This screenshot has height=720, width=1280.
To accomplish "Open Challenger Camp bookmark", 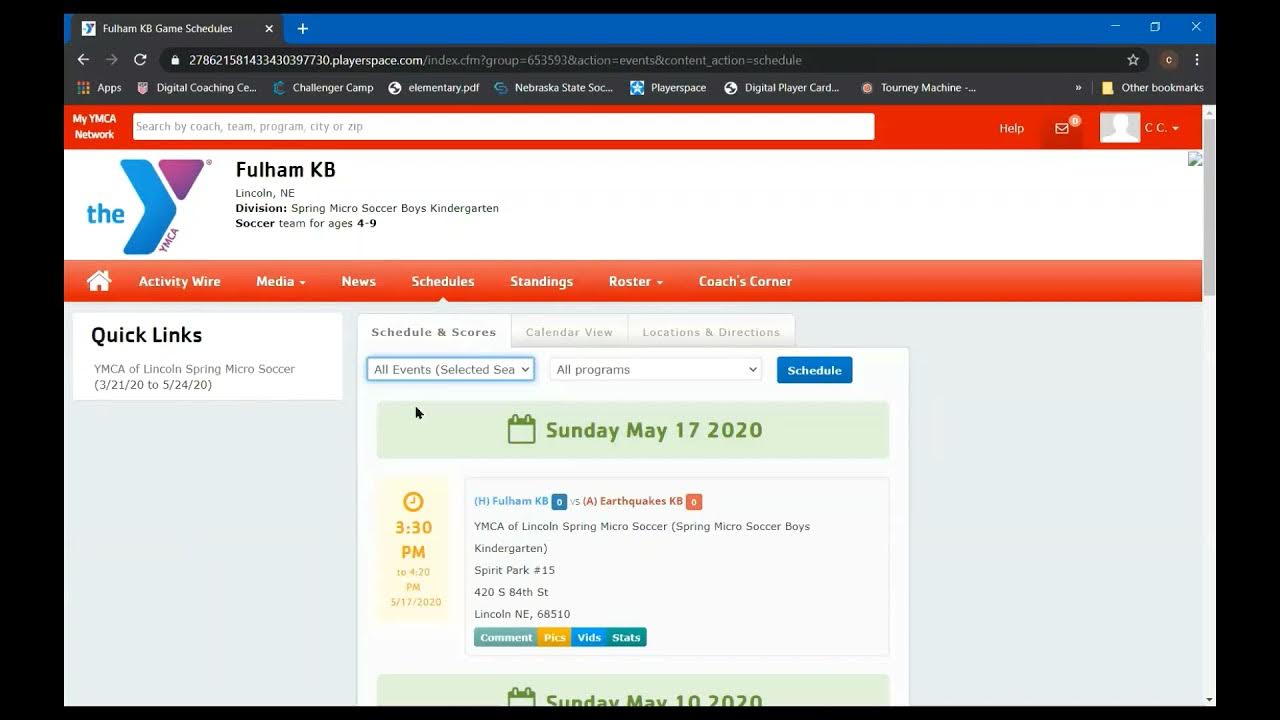I will pos(323,88).
